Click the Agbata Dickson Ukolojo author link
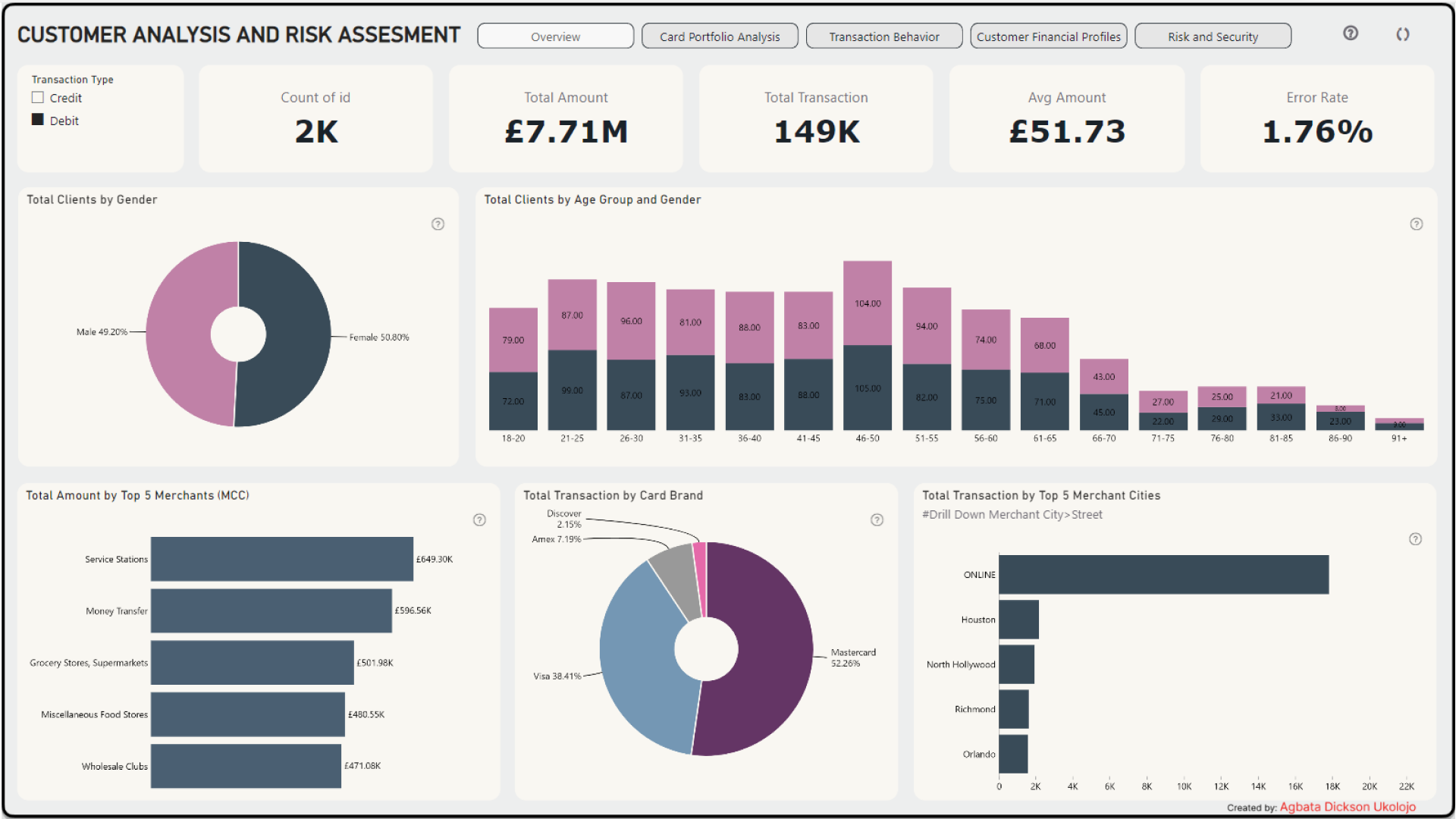The height and width of the screenshot is (819, 1456). [x=1348, y=807]
